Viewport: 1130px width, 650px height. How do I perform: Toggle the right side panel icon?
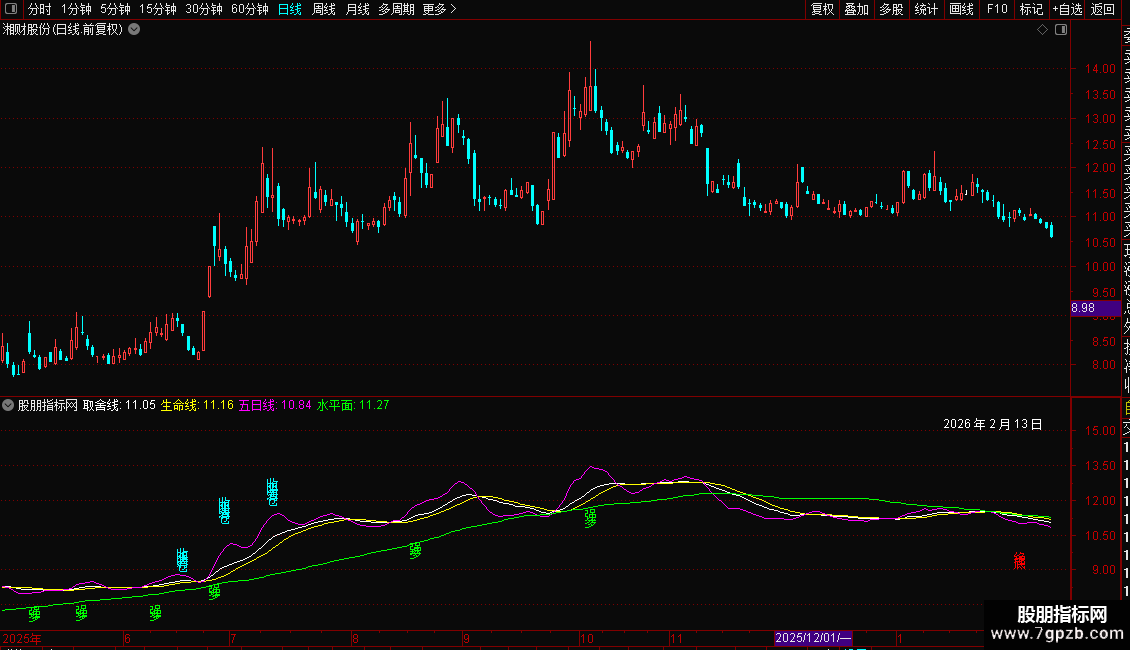pyautogui.click(x=1061, y=30)
